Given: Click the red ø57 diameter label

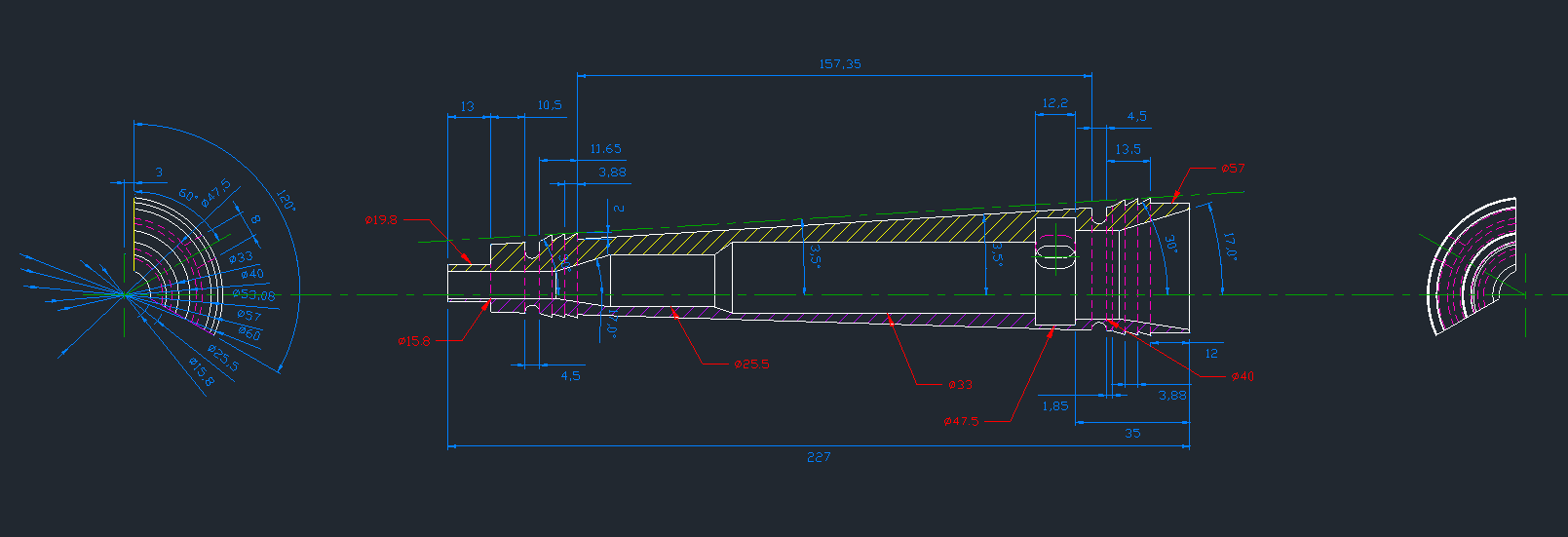Looking at the screenshot, I should 1233,169.
